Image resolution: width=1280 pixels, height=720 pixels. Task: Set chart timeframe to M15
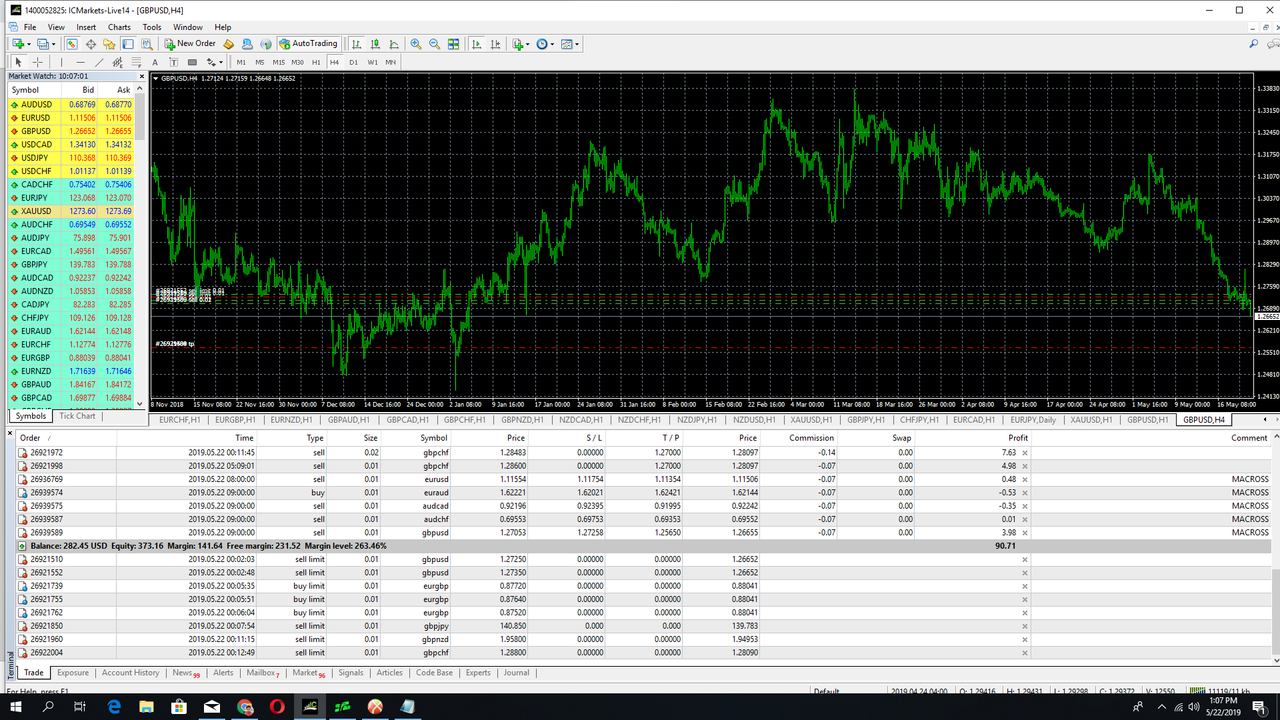point(278,62)
